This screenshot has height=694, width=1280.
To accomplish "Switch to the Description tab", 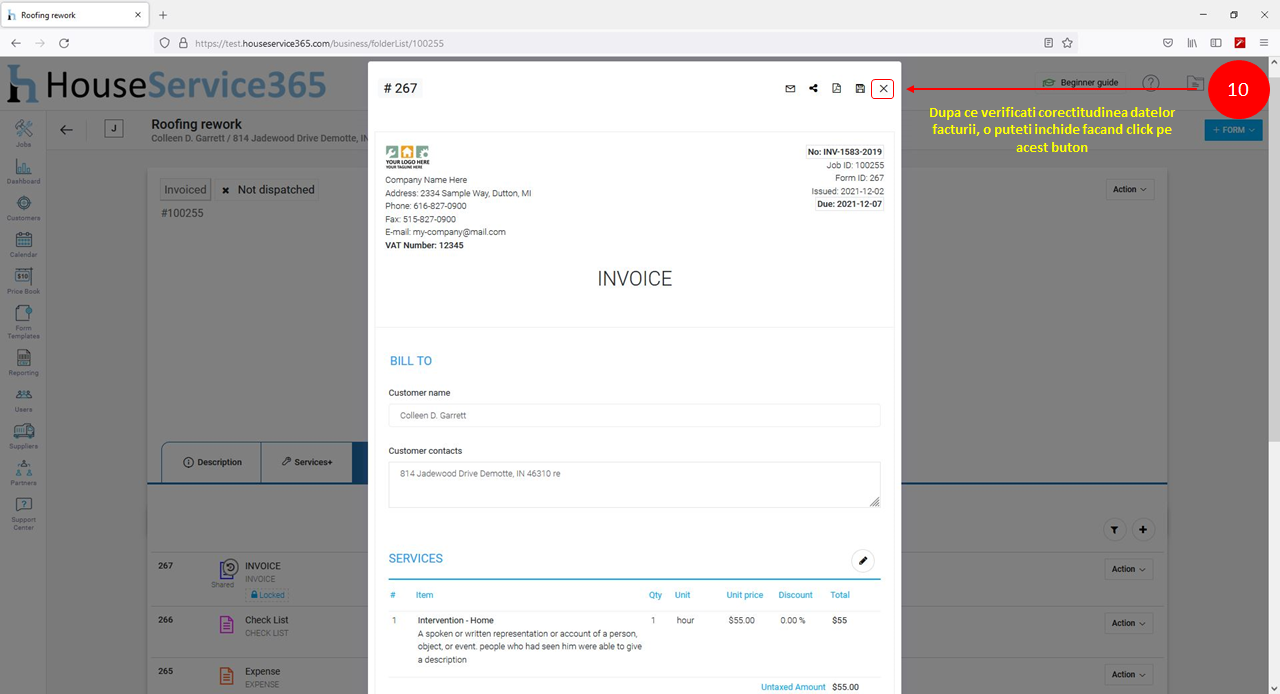I will [212, 462].
